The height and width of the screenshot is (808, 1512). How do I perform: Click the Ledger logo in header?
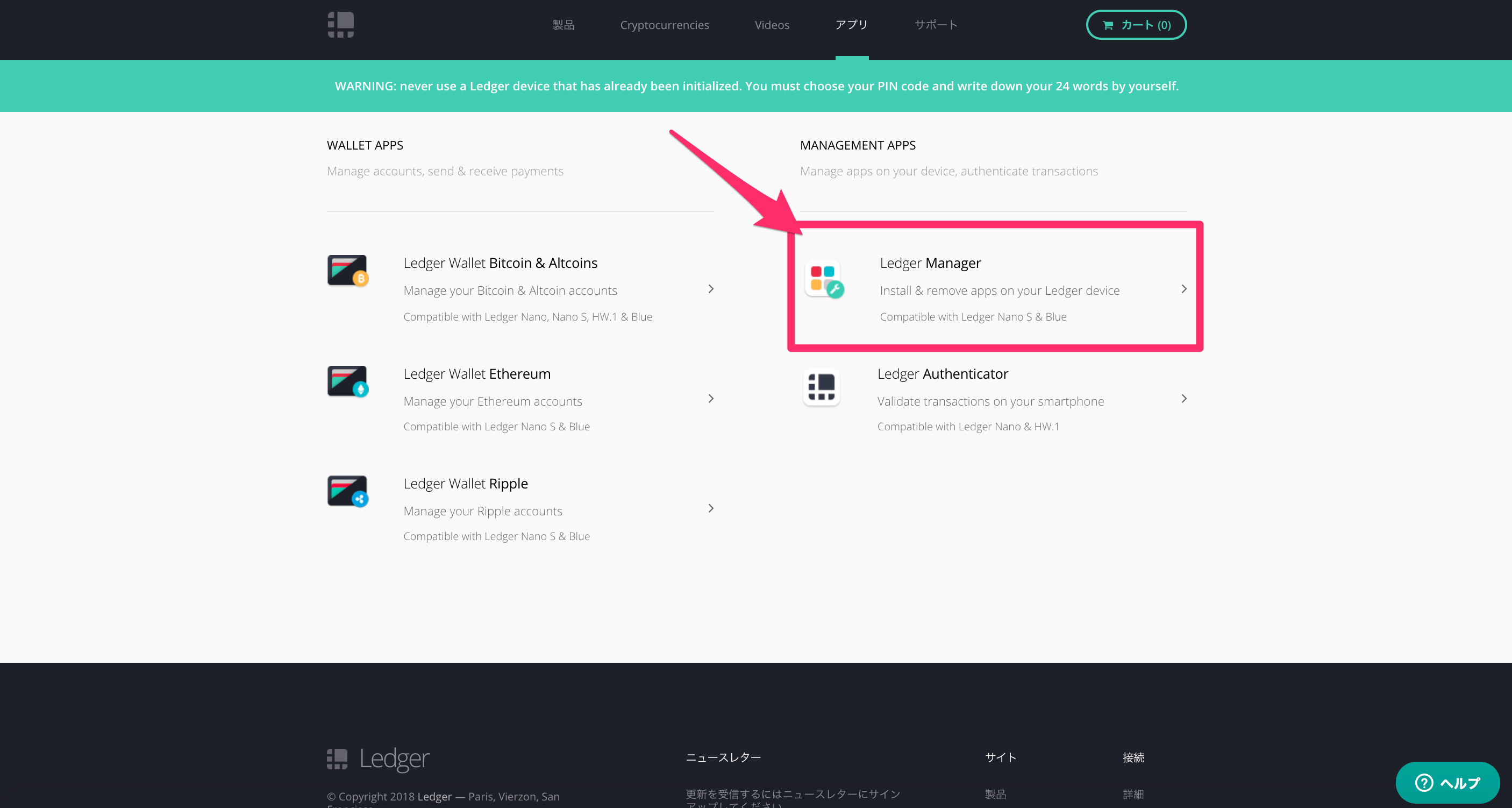340,25
